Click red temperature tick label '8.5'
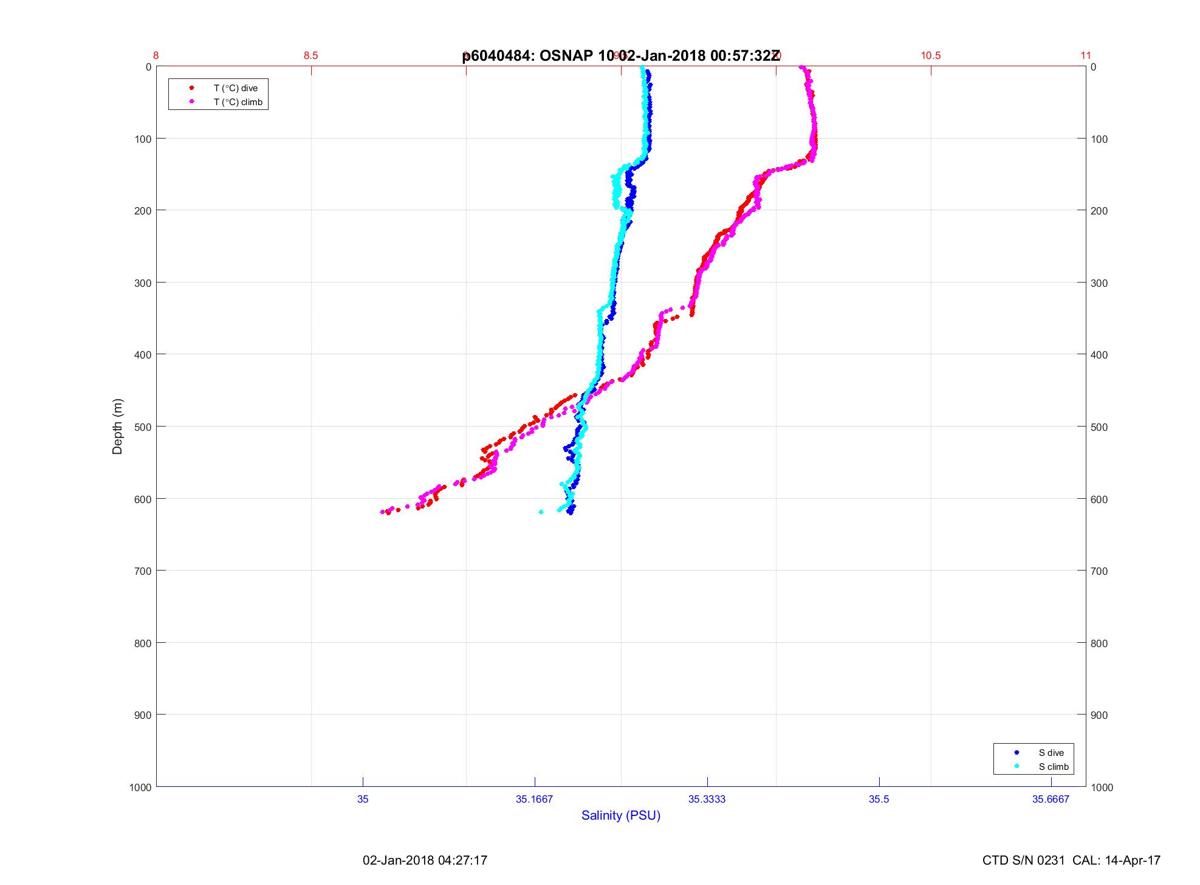Viewport: 1200px width, 885px height. [311, 56]
